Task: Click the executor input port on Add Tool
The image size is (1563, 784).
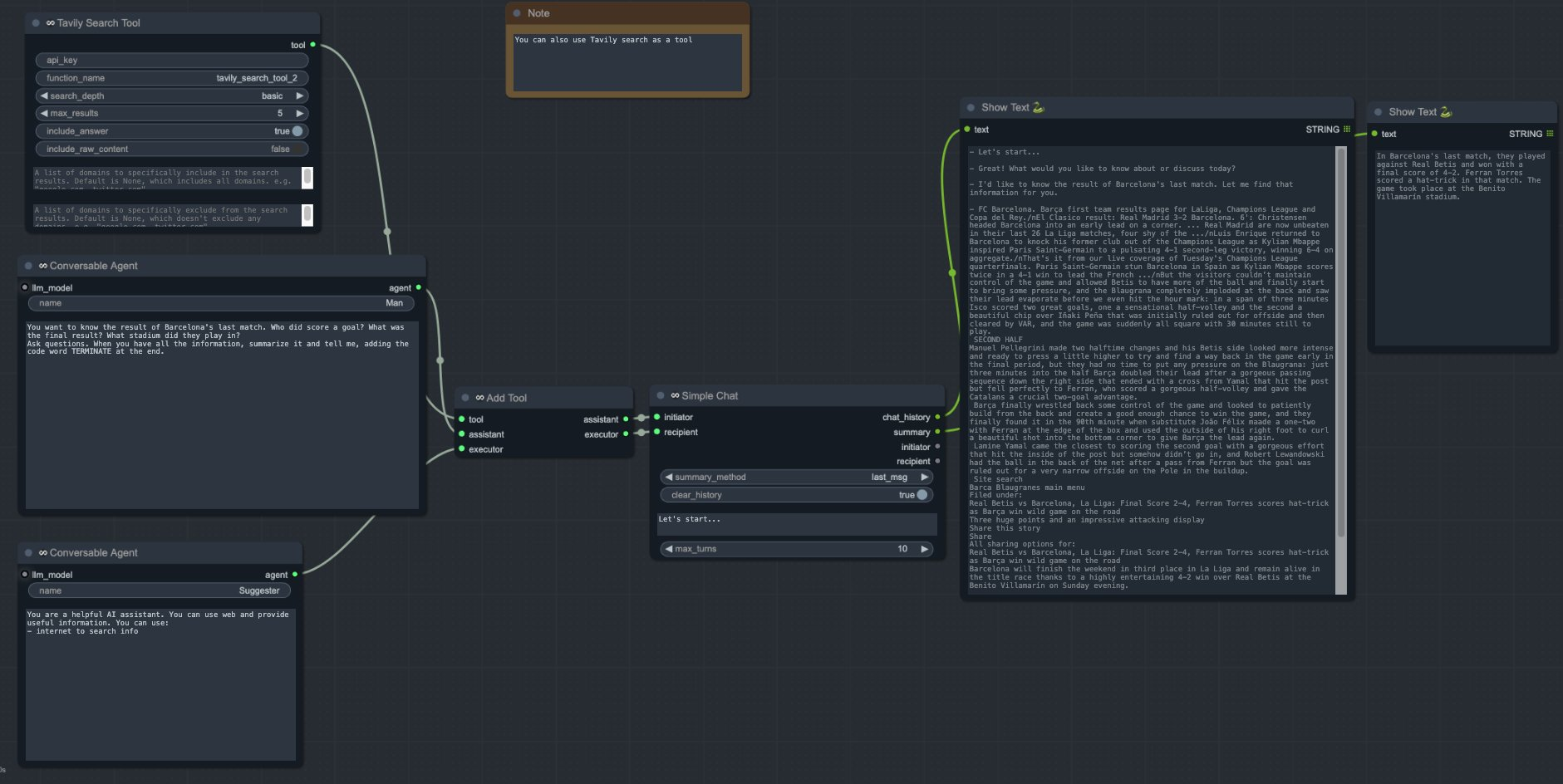Action: pos(462,449)
